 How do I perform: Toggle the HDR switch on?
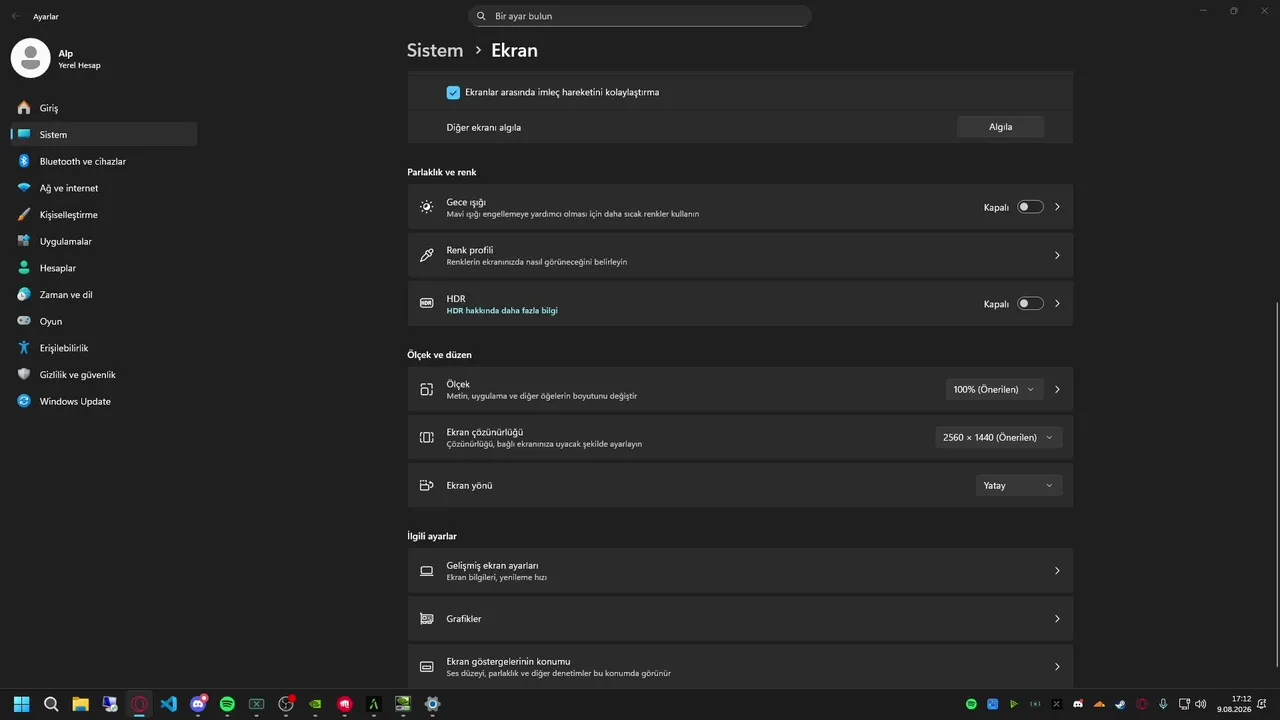point(1030,303)
